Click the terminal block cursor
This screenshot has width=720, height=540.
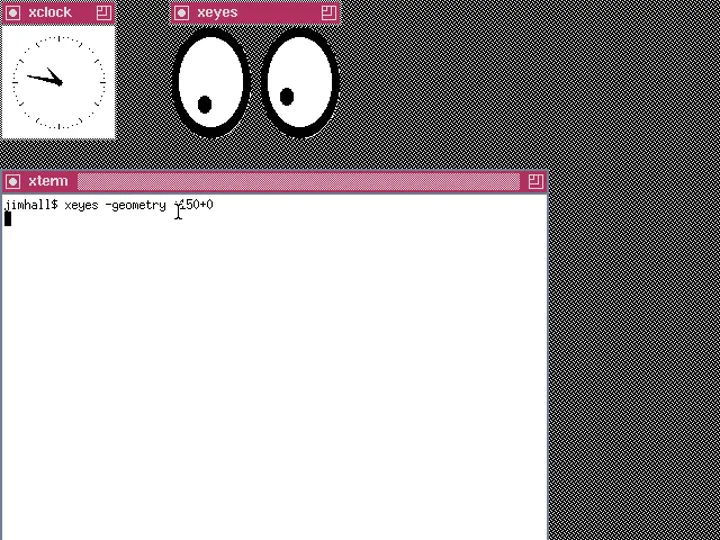[8, 219]
